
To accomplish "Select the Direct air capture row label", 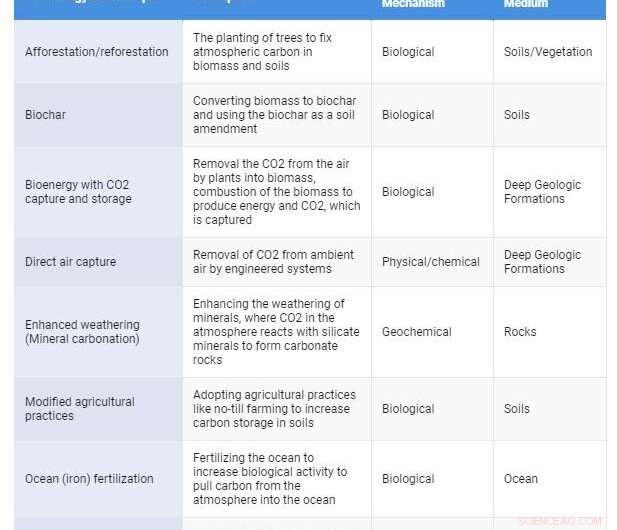I will (x=71, y=262).
